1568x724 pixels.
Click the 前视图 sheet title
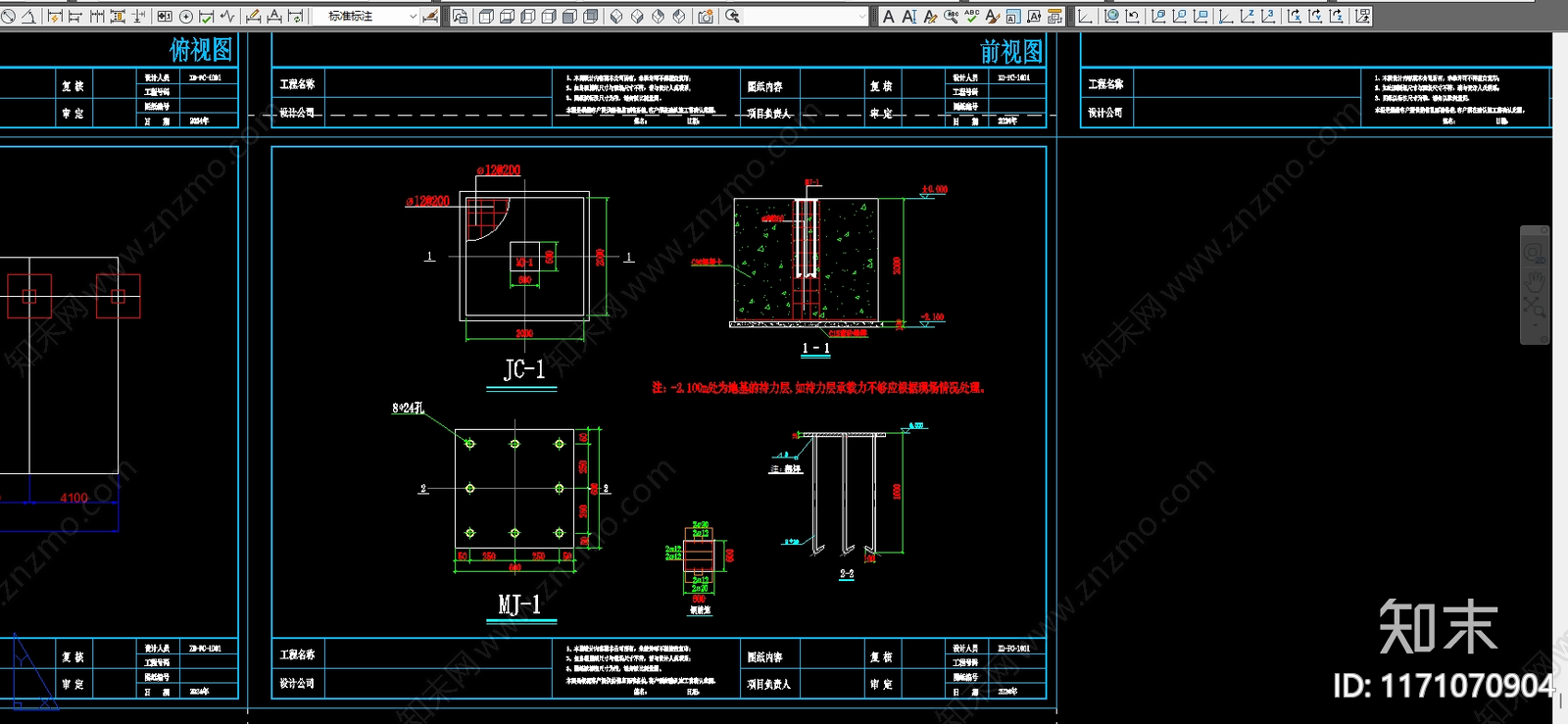[1011, 51]
